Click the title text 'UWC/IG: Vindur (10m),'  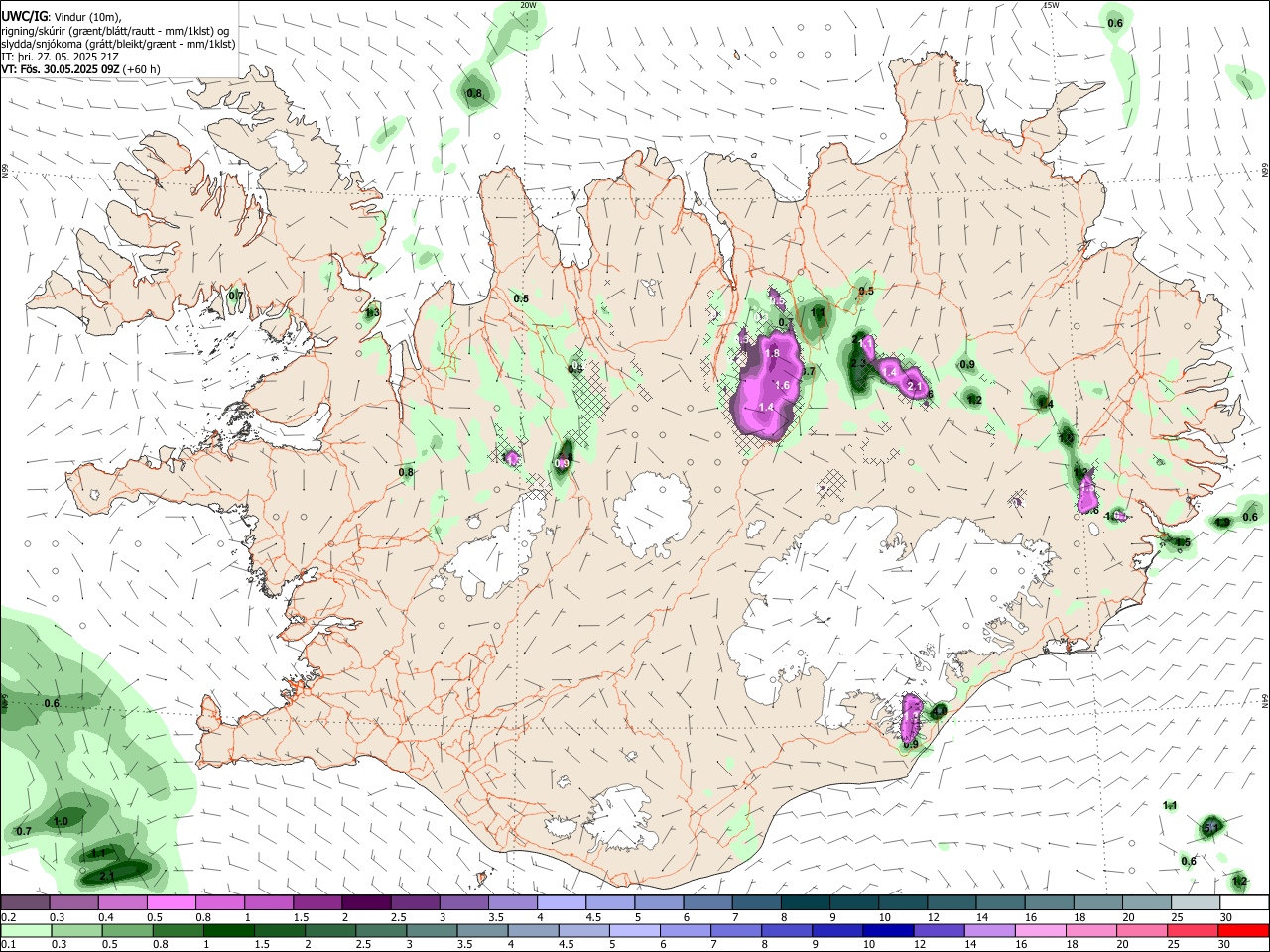tap(62, 17)
